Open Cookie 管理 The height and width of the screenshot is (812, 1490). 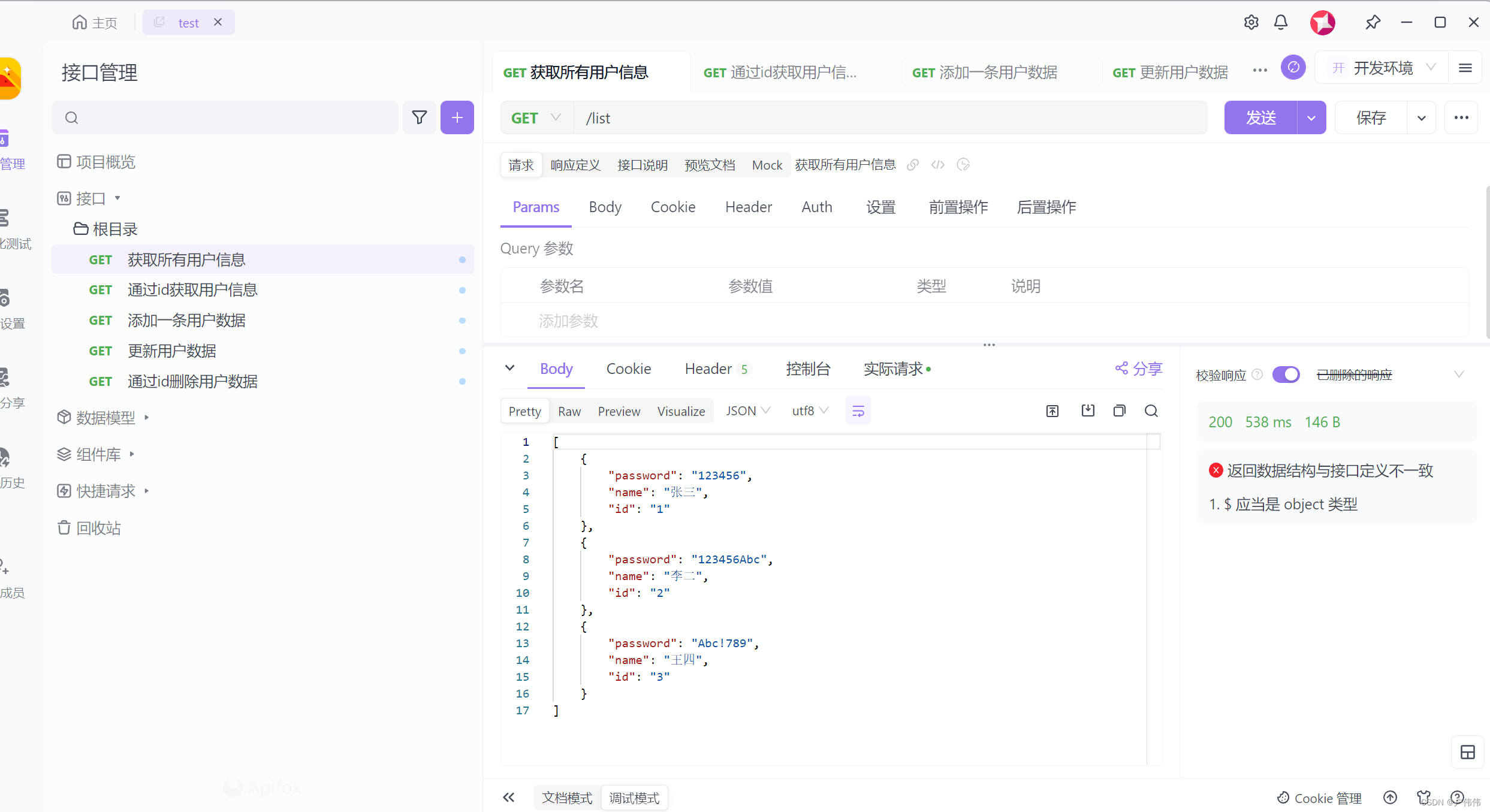coord(1319,798)
